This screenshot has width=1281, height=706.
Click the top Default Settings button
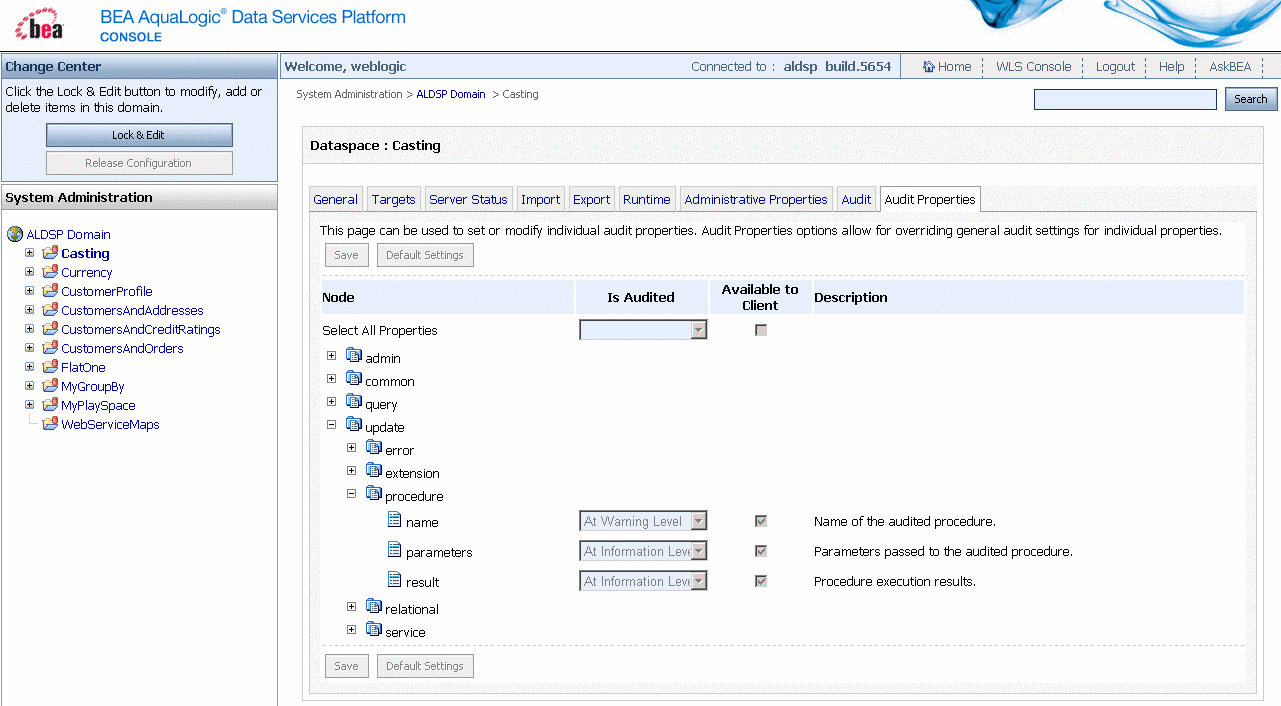pos(425,255)
